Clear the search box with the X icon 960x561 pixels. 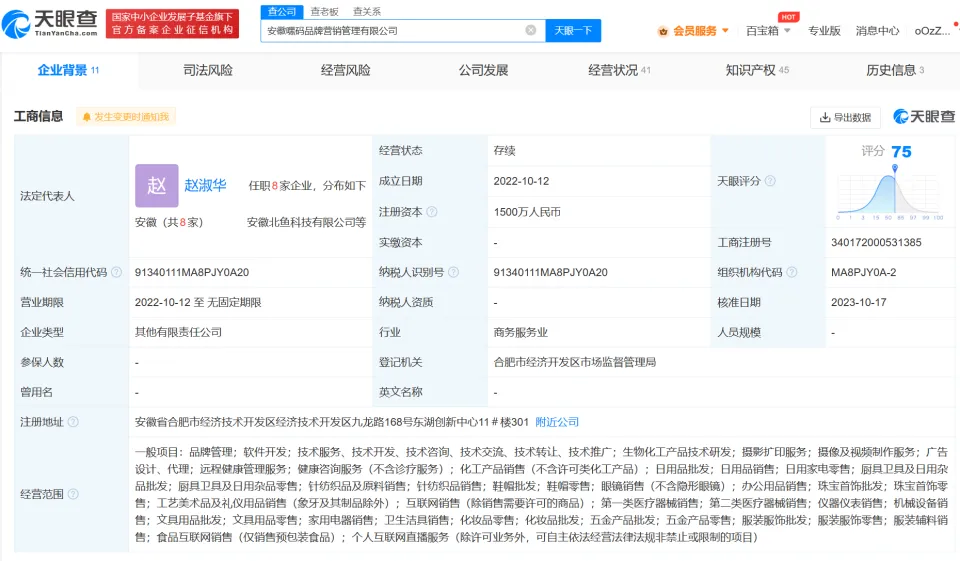click(x=531, y=30)
